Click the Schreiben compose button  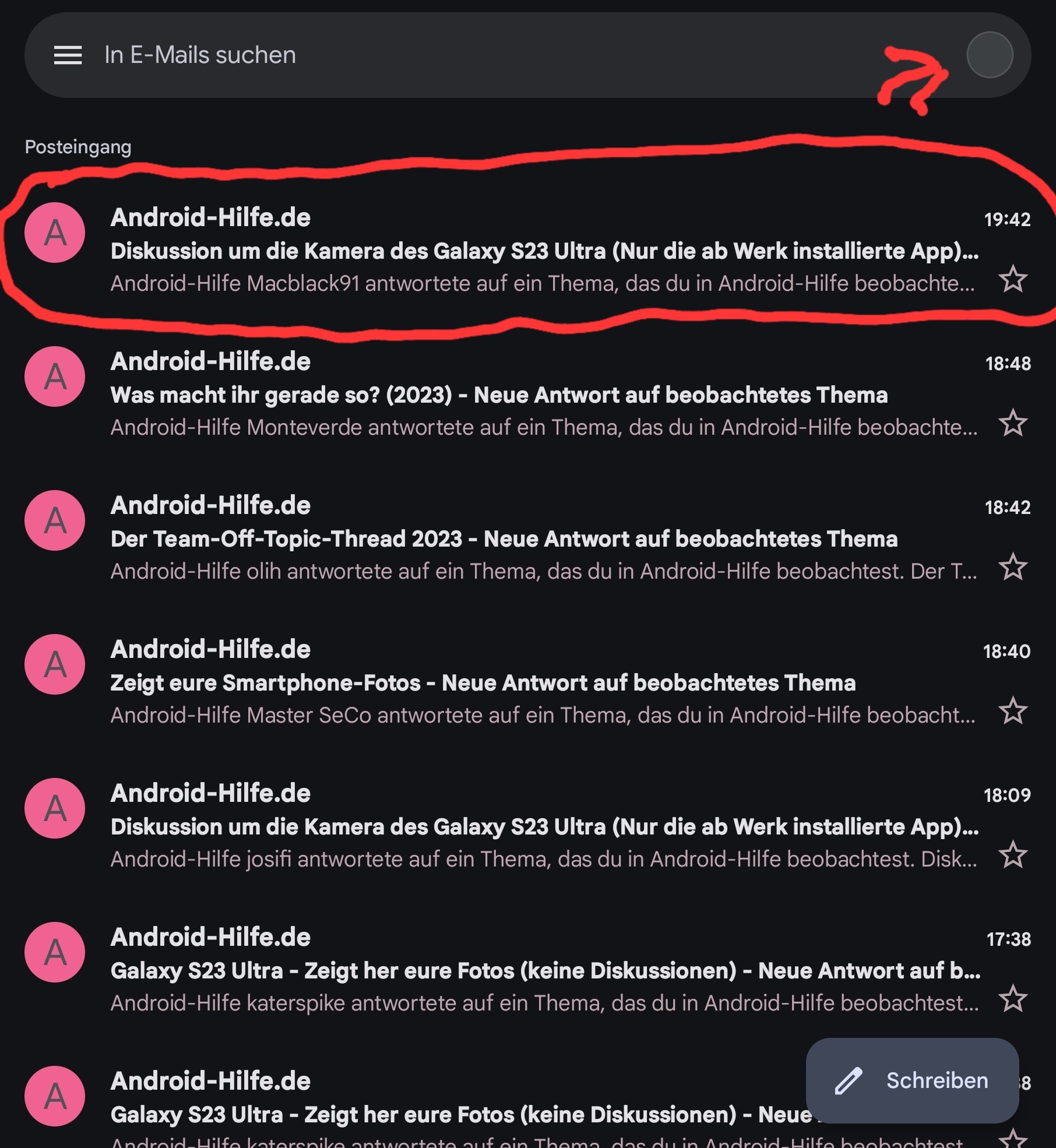click(912, 1080)
